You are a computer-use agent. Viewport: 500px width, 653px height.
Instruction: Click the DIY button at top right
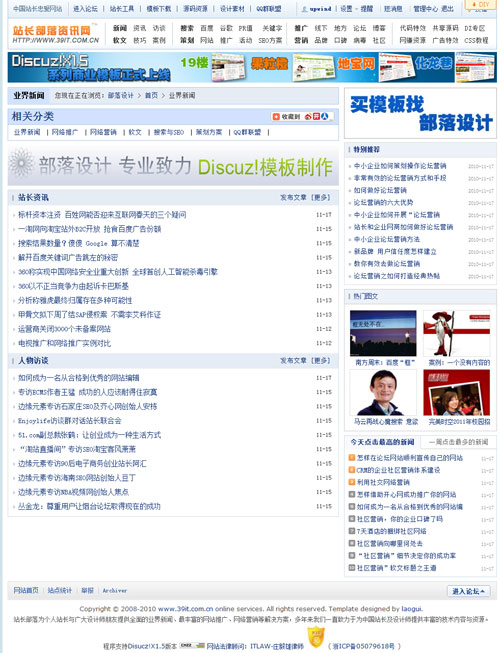point(481,4)
